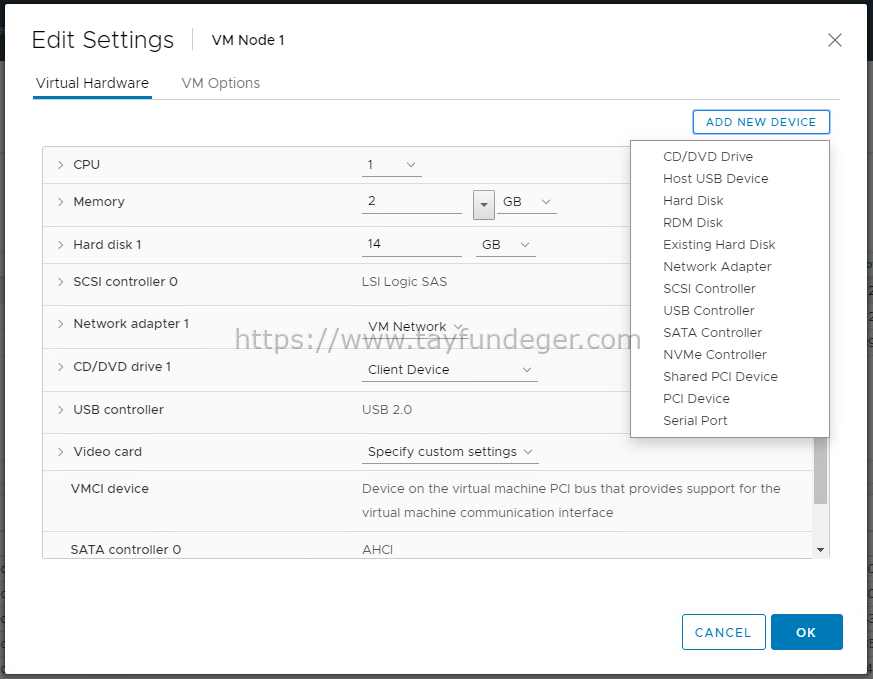This screenshot has height=679, width=873.
Task: Expand SCSI controller 0 row
Action: pos(61,282)
